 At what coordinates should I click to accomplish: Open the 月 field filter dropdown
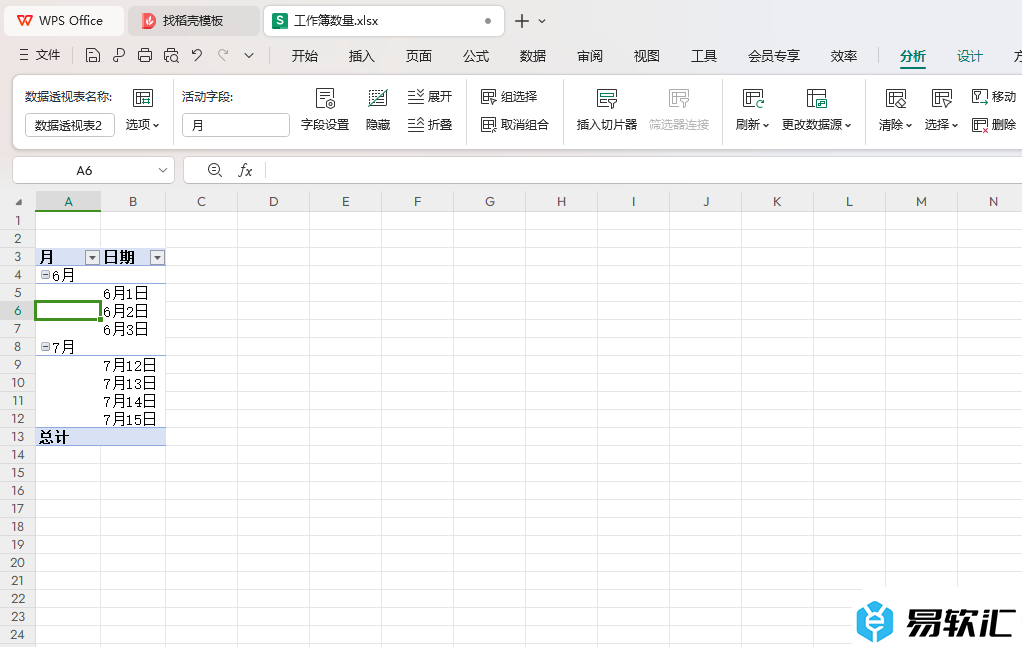point(92,257)
